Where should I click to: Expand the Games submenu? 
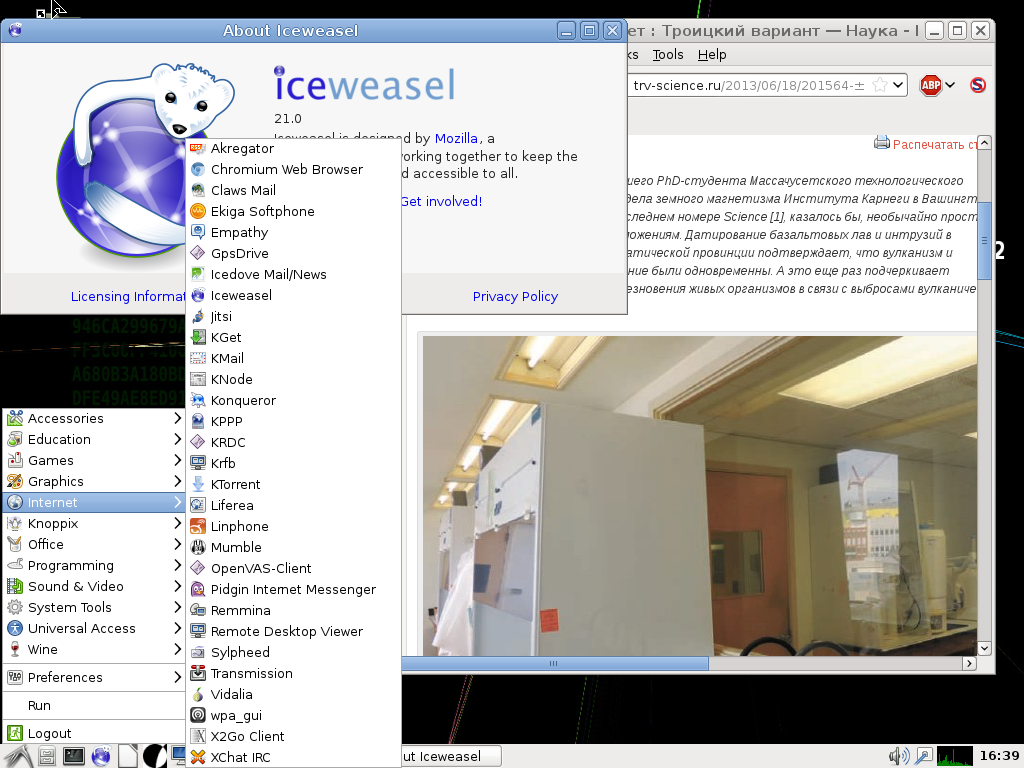94,460
